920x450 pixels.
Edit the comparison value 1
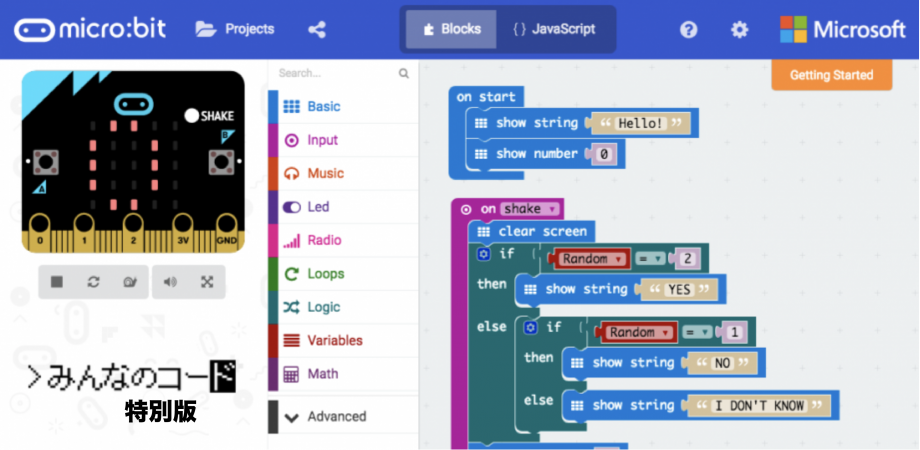tap(734, 333)
